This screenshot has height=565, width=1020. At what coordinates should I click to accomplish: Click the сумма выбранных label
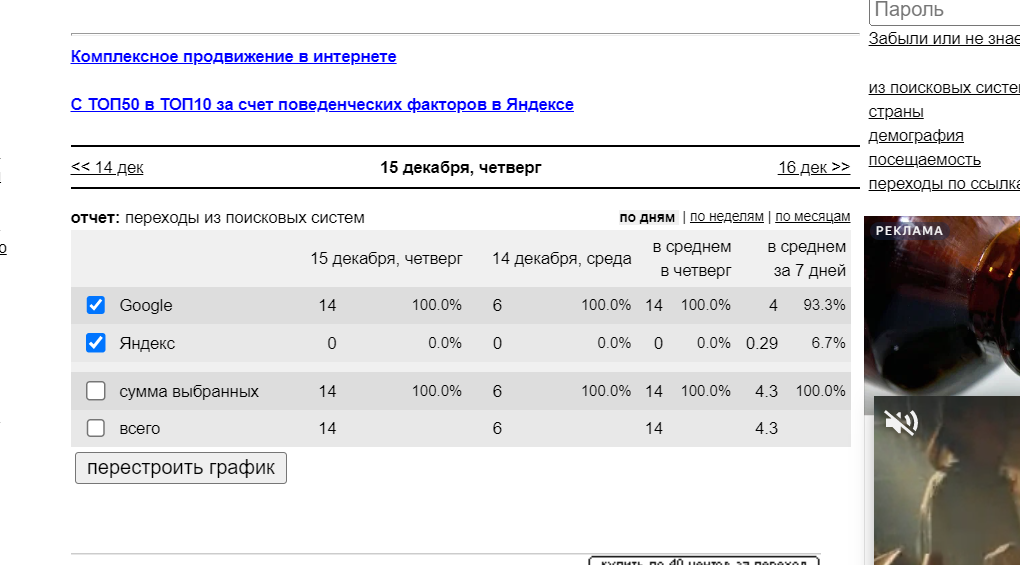point(189,391)
